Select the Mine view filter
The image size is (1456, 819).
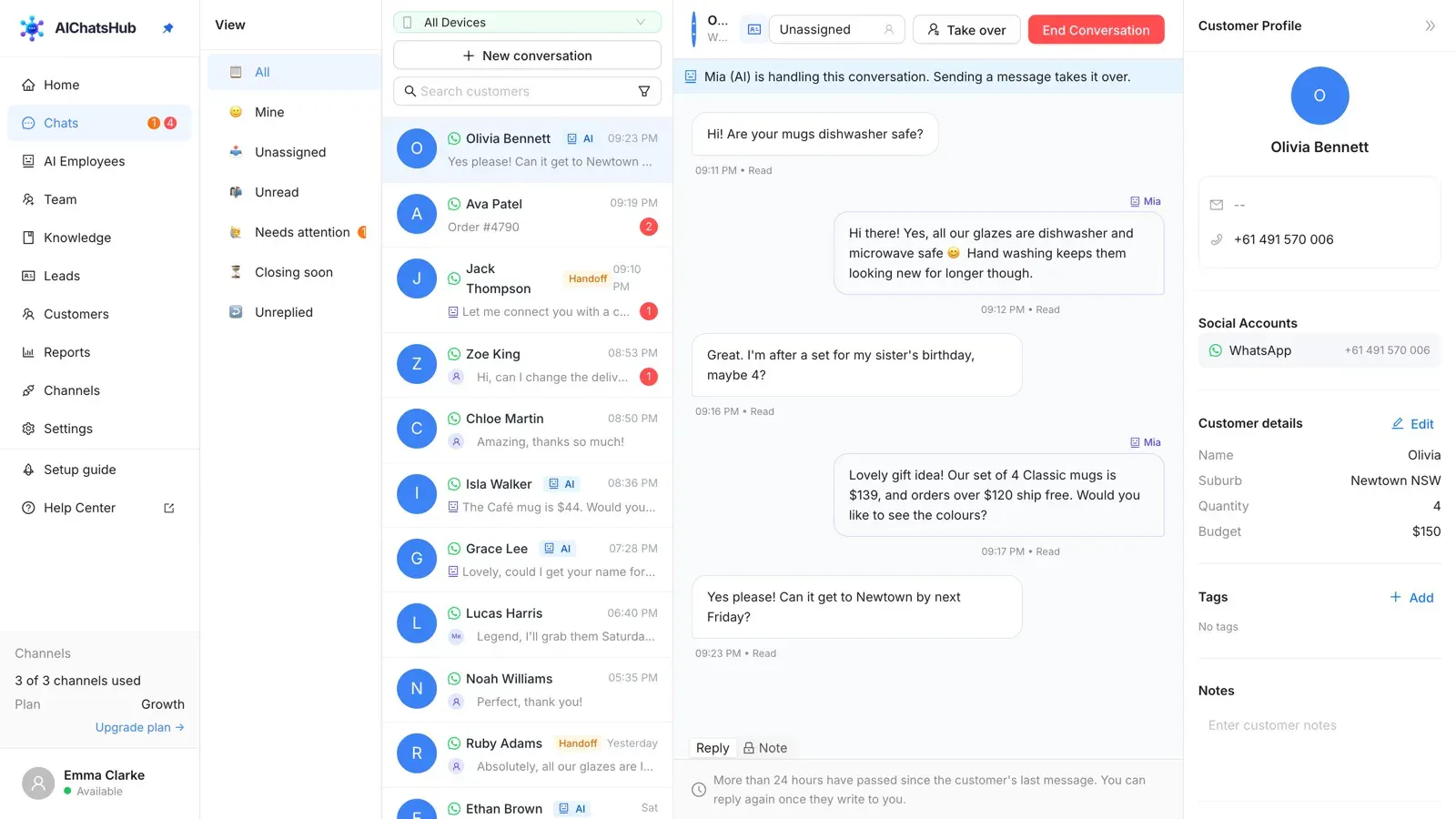coord(294,112)
